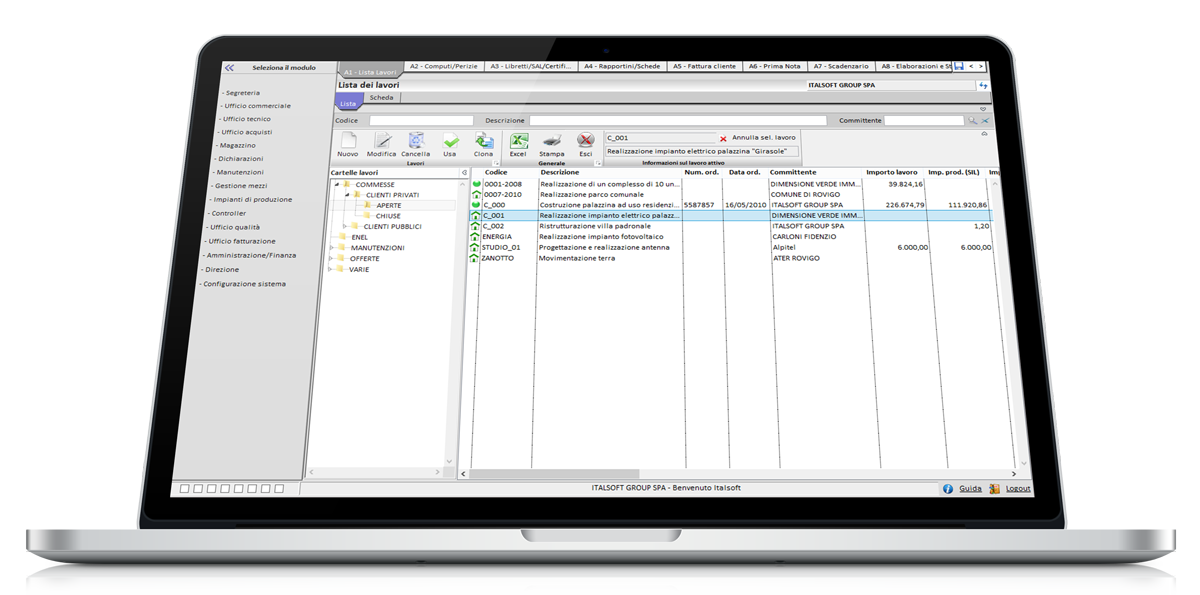Click the Usa green checkmark icon

point(450,142)
